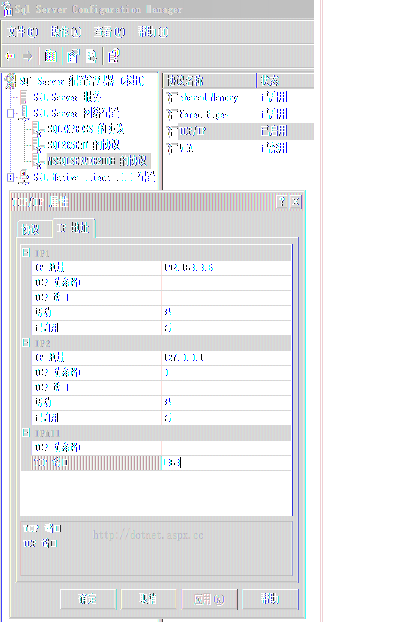Click the TCP/IP row status cell

pyautogui.click(x=274, y=131)
